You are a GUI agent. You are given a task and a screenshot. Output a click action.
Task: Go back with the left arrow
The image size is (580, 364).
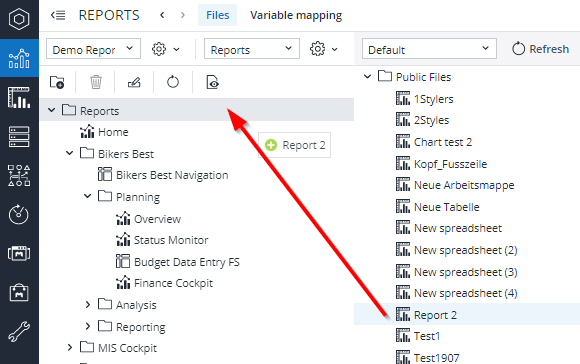point(162,15)
